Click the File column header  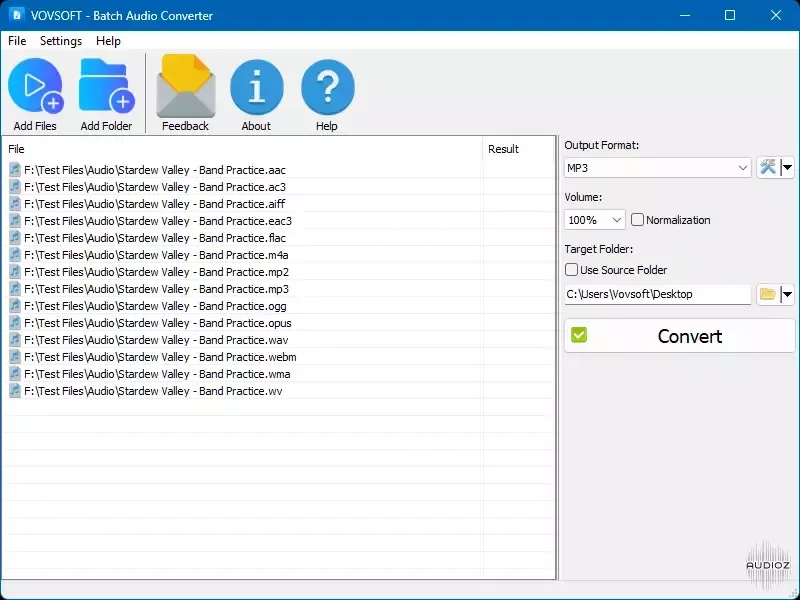242,149
